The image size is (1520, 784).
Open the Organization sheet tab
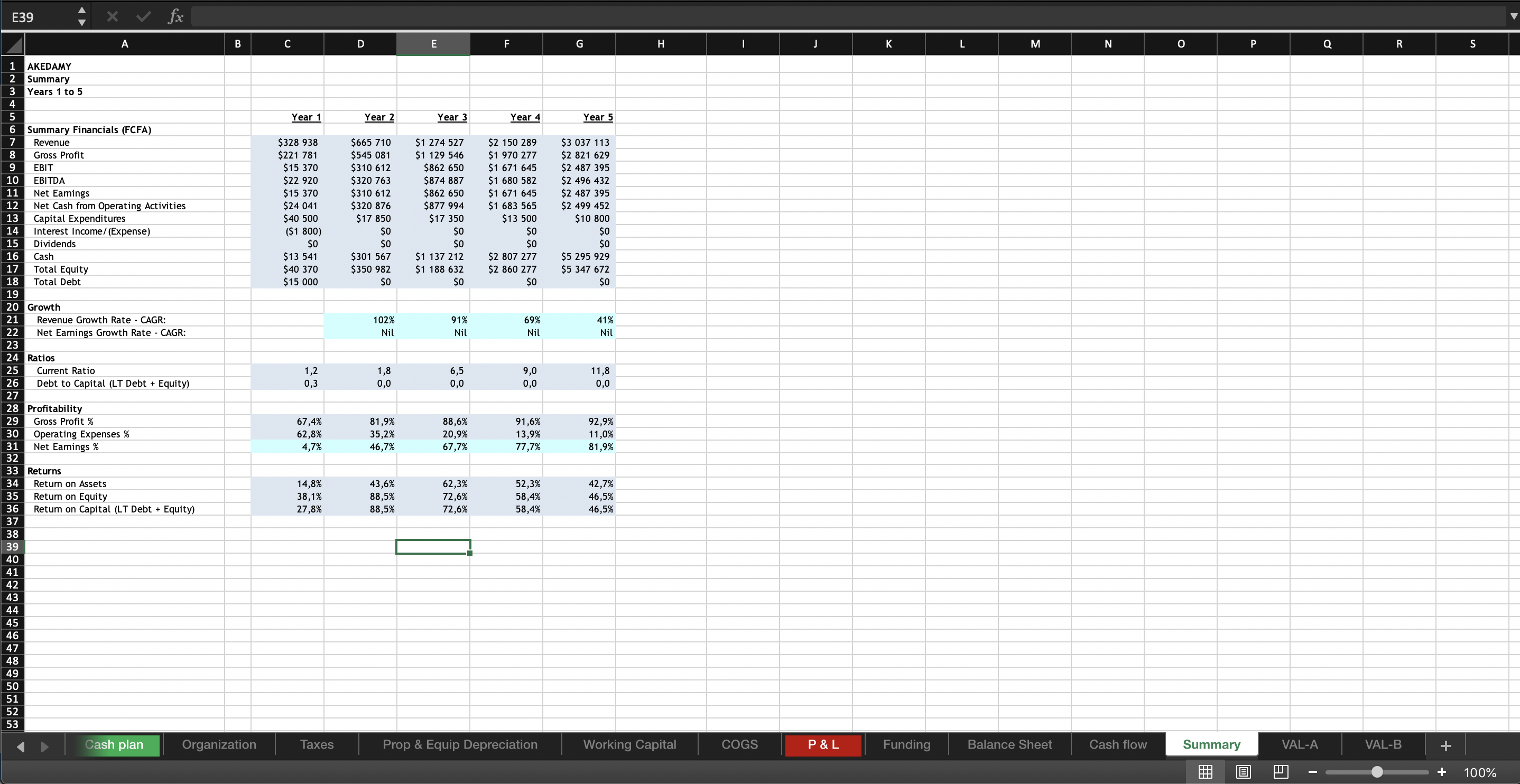pyautogui.click(x=219, y=744)
